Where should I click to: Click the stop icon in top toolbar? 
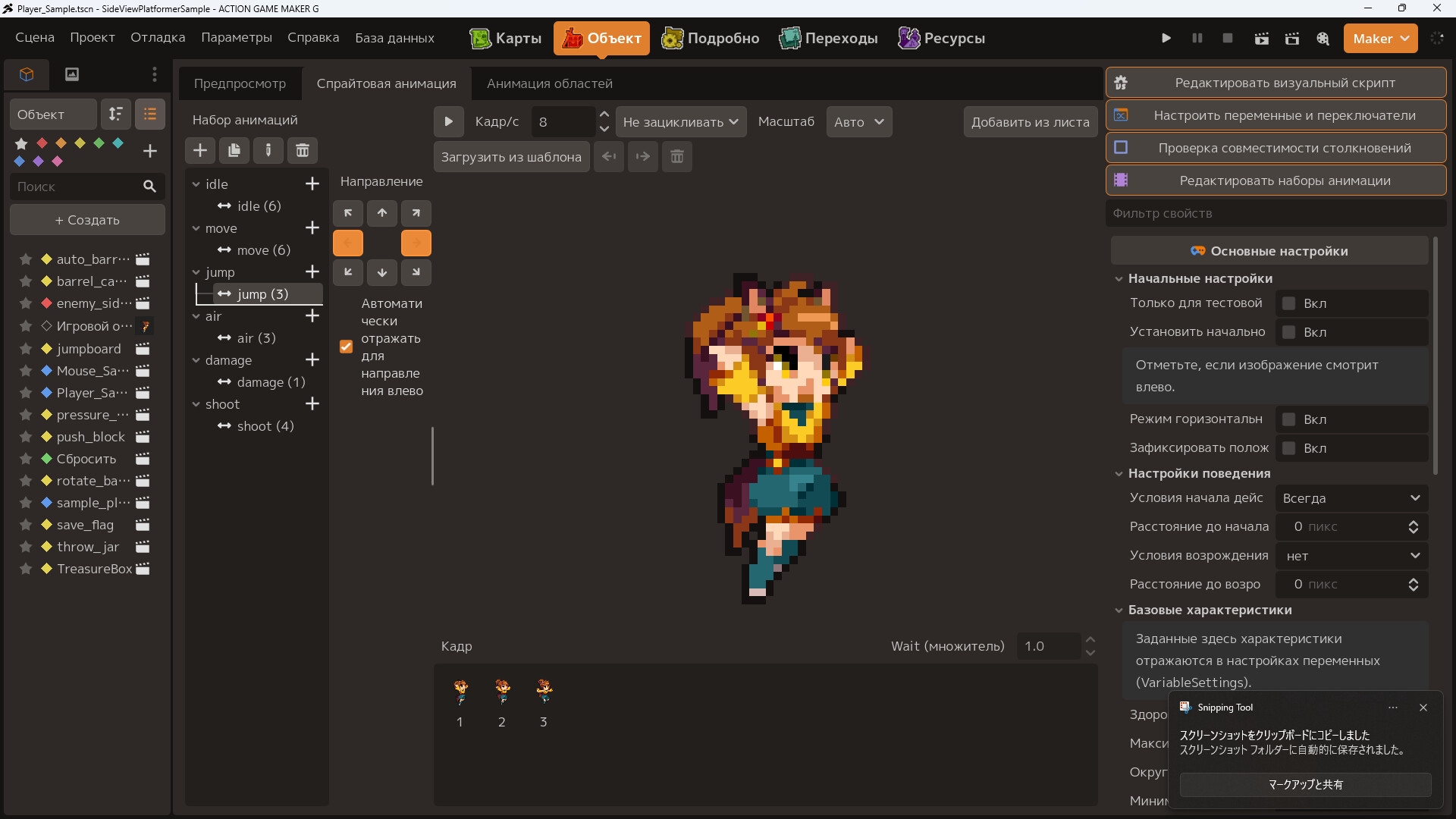(1228, 38)
